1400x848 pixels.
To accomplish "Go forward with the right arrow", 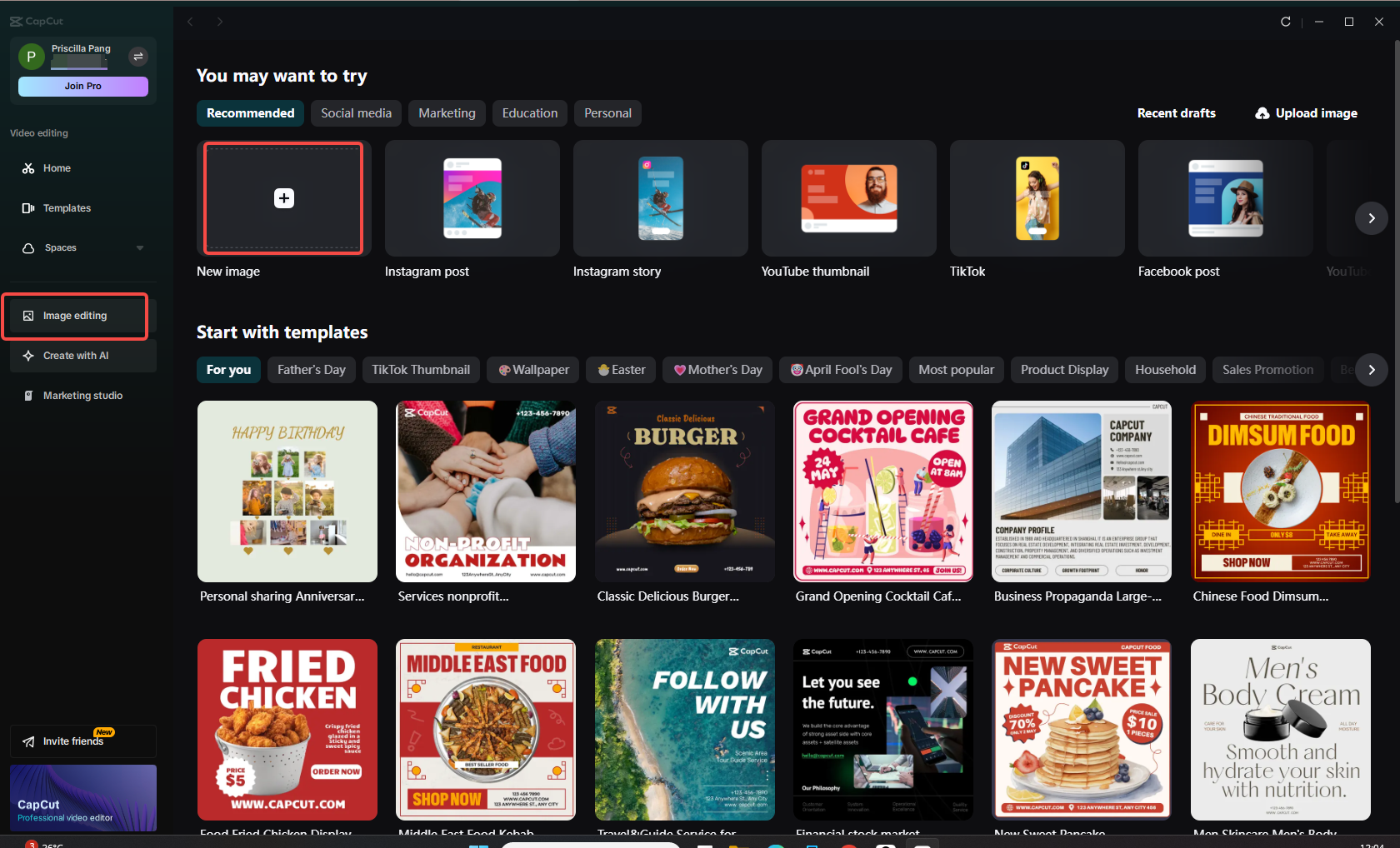I will [x=220, y=22].
